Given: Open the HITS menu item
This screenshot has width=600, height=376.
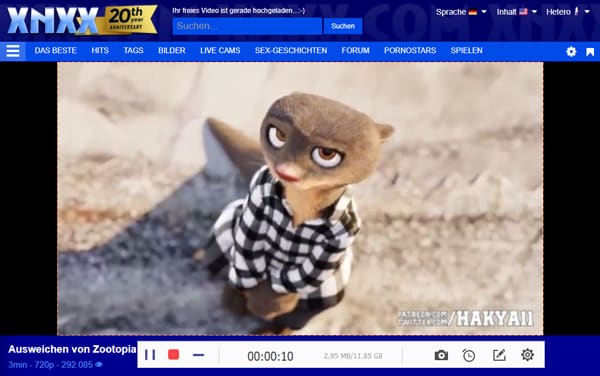Looking at the screenshot, I should [x=100, y=50].
